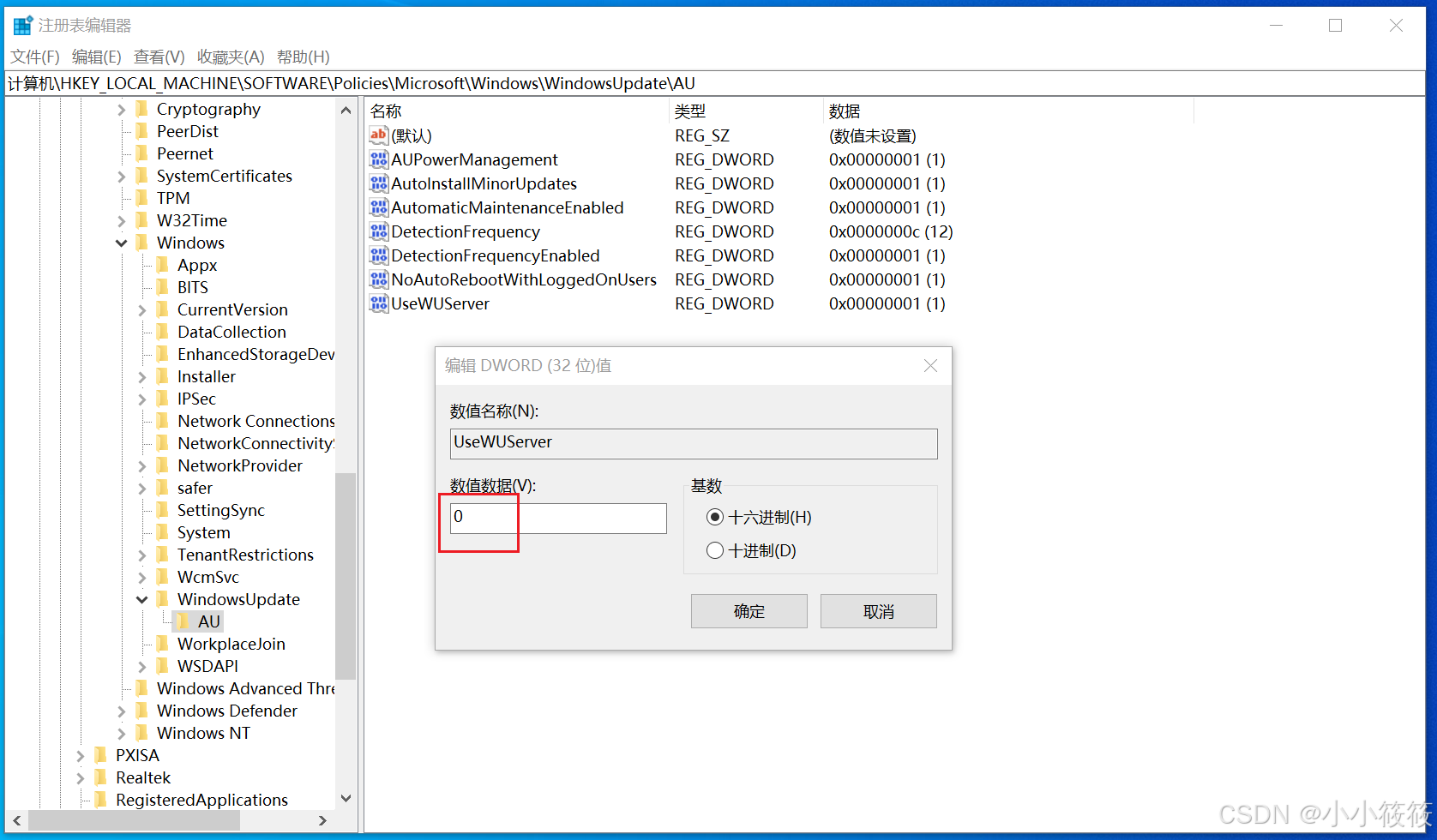Viewport: 1437px width, 840px height.
Task: Click the Registry Editor icon in title bar
Action: point(21,24)
